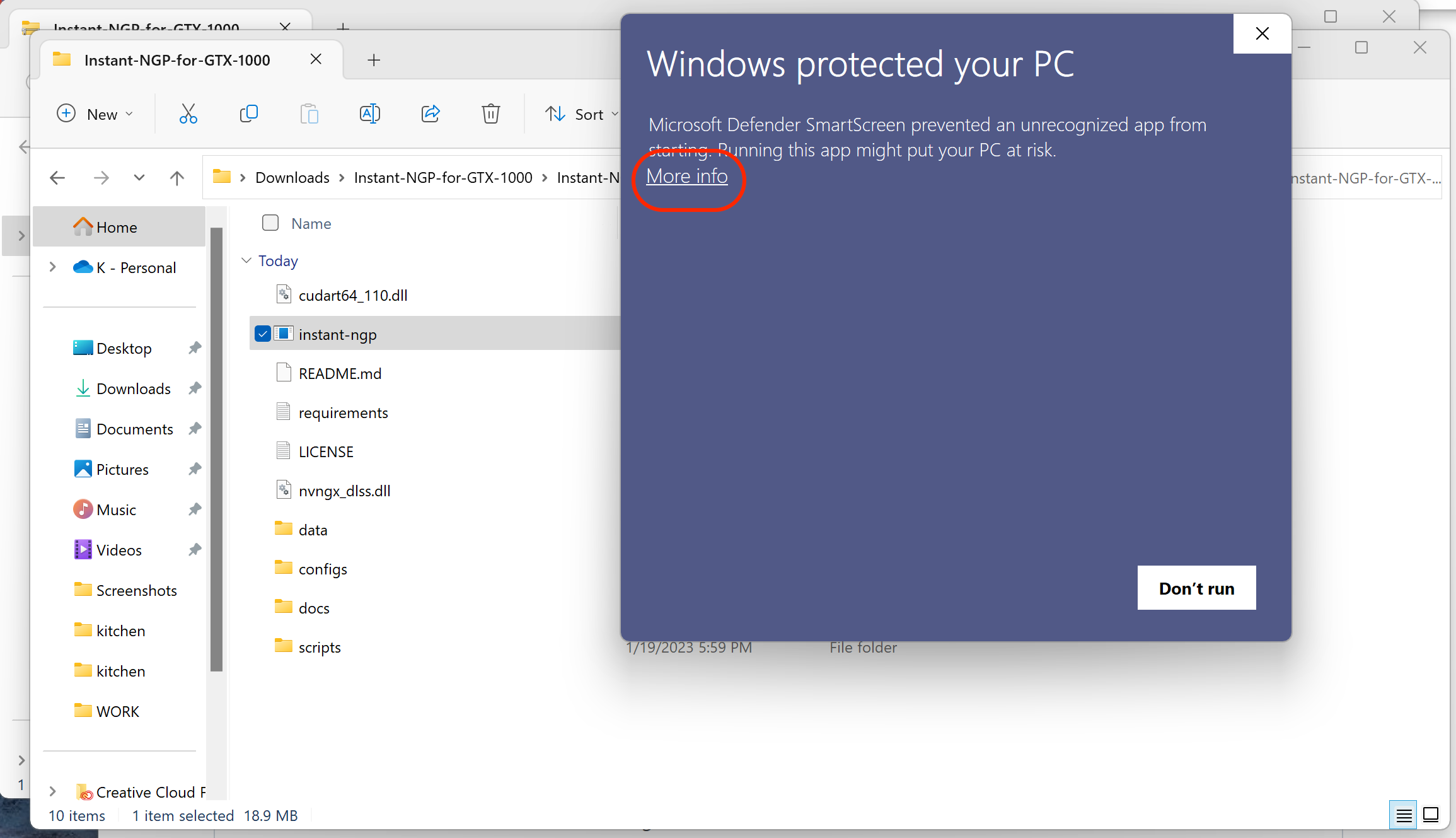The height and width of the screenshot is (838, 1456).
Task: Select the requirements file
Action: click(x=344, y=412)
